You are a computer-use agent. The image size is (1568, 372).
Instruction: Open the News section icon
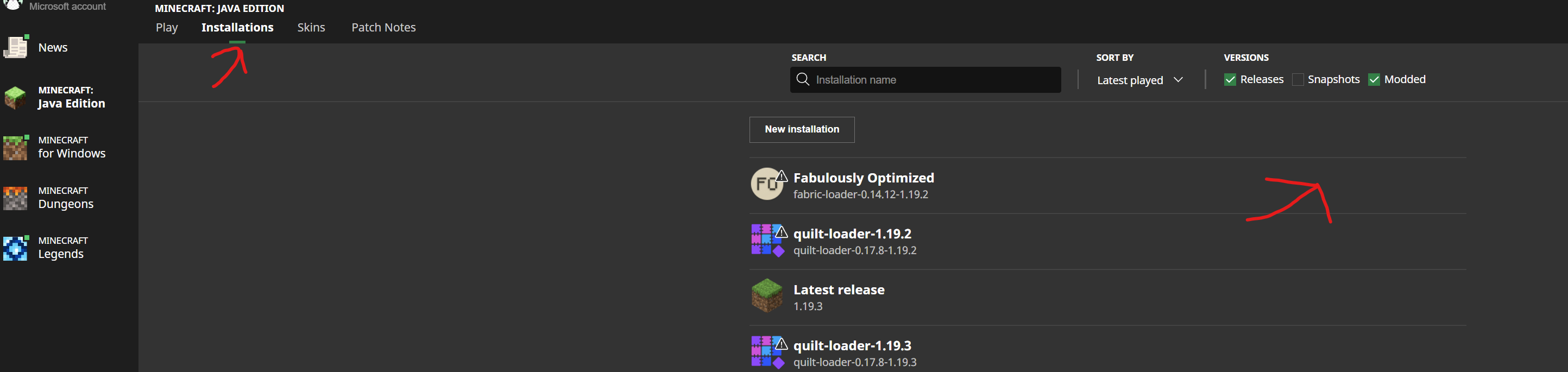point(16,47)
